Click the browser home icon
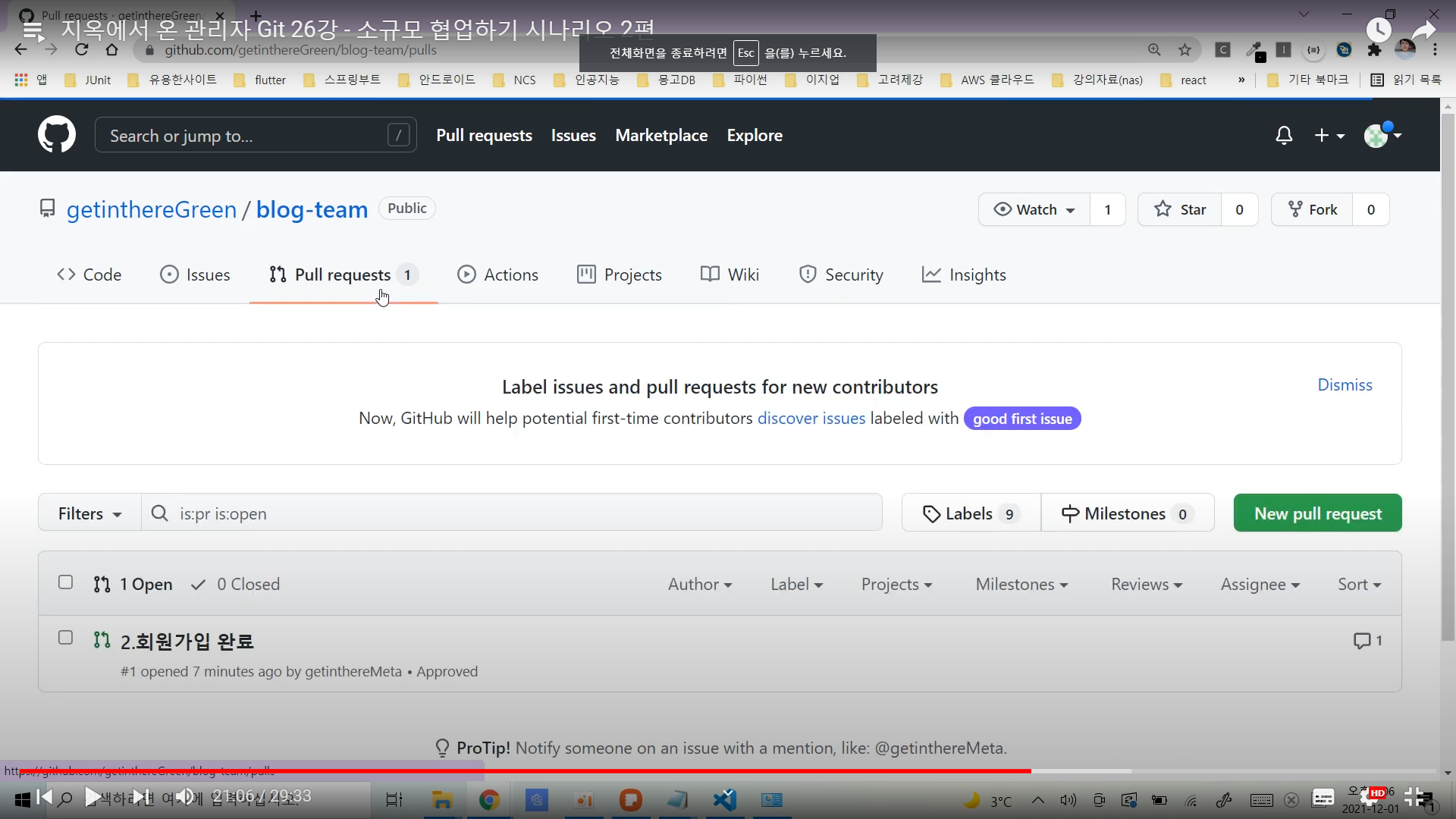The width and height of the screenshot is (1456, 819). (x=111, y=50)
